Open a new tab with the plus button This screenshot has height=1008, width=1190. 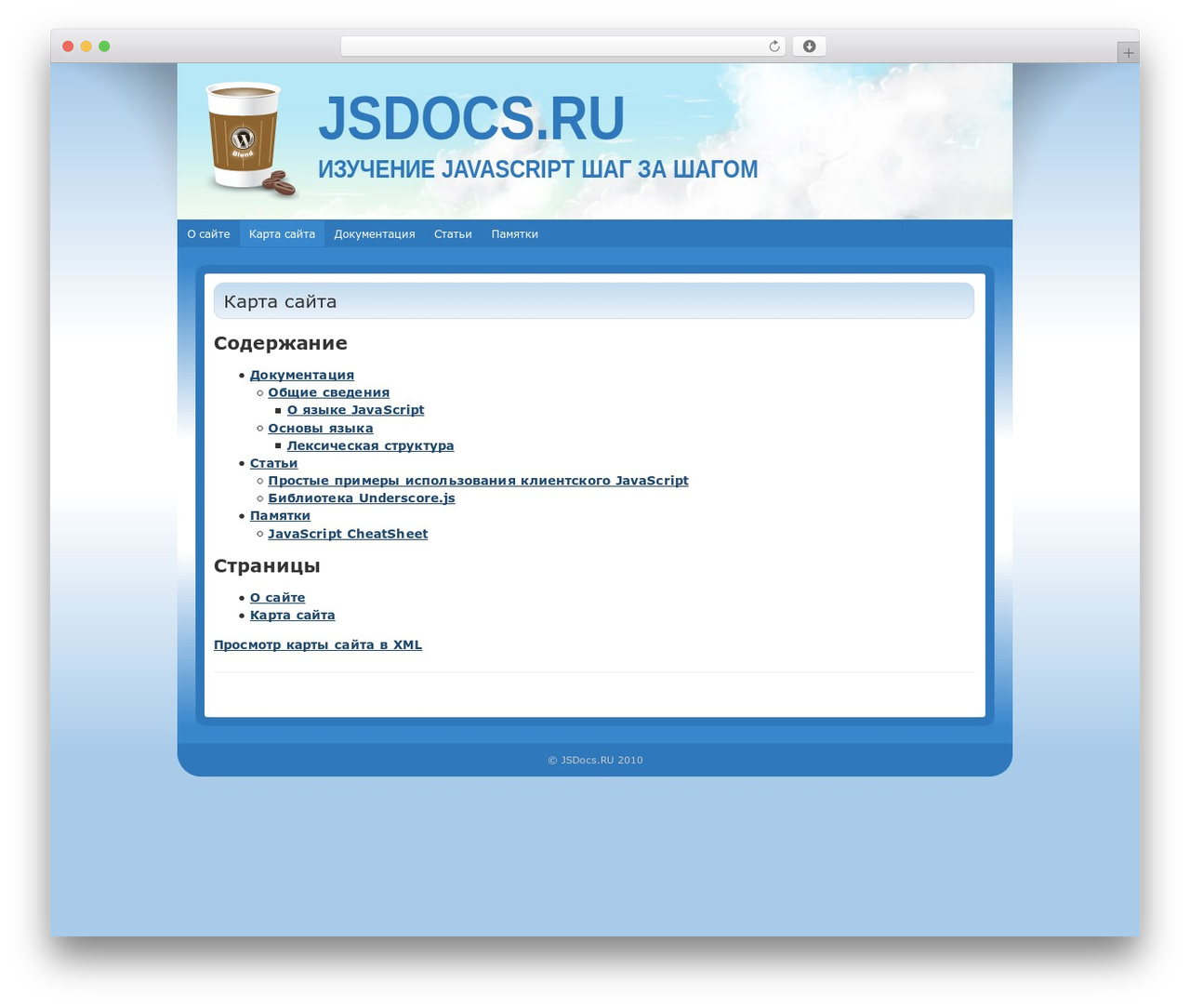[1128, 53]
